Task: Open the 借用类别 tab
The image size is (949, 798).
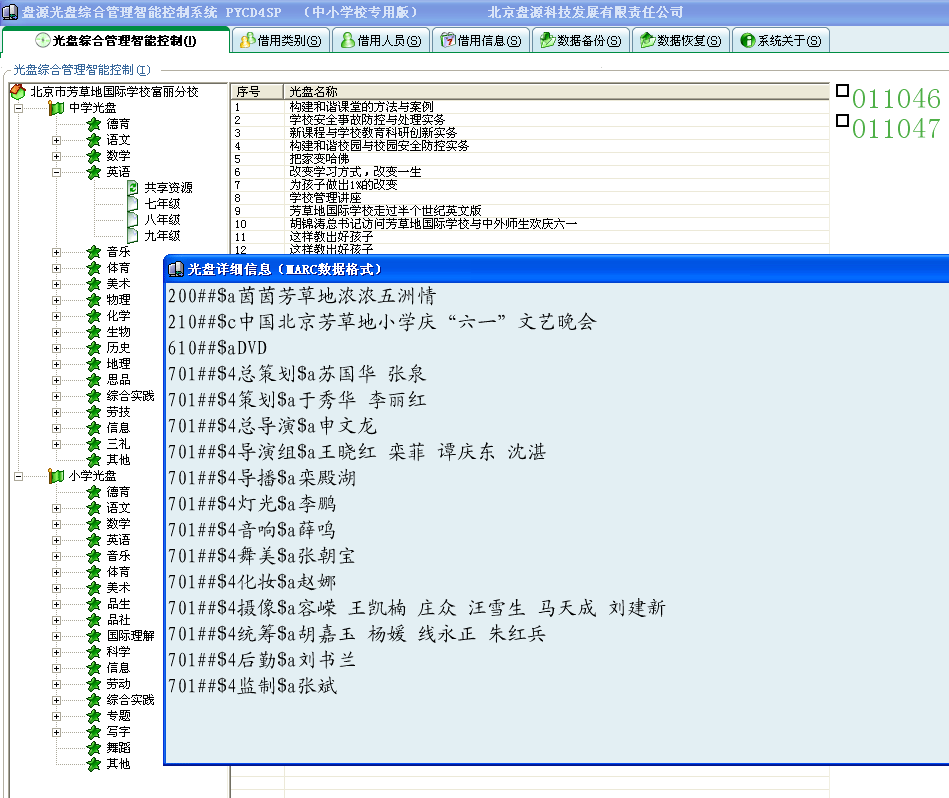Action: click(281, 41)
